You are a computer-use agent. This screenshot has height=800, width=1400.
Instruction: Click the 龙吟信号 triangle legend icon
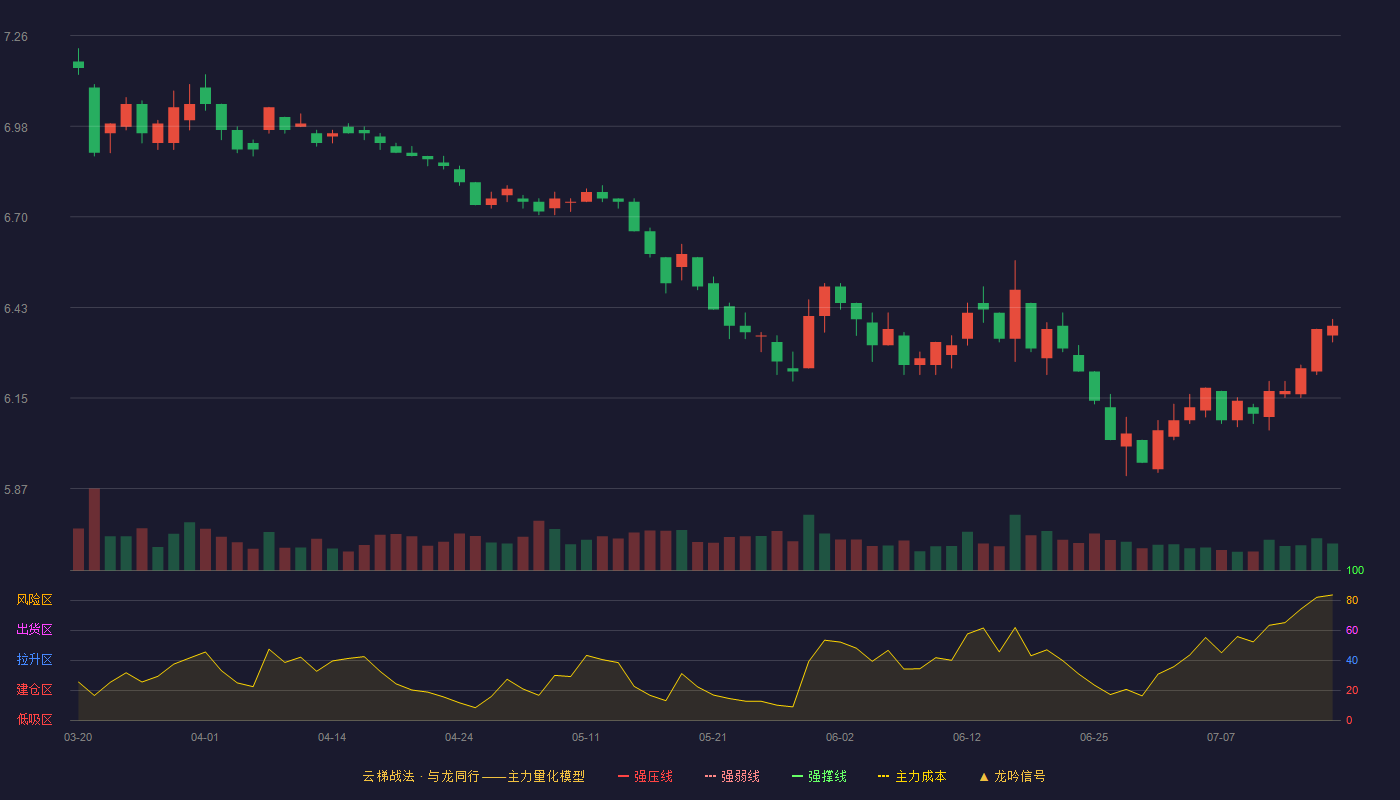984,776
